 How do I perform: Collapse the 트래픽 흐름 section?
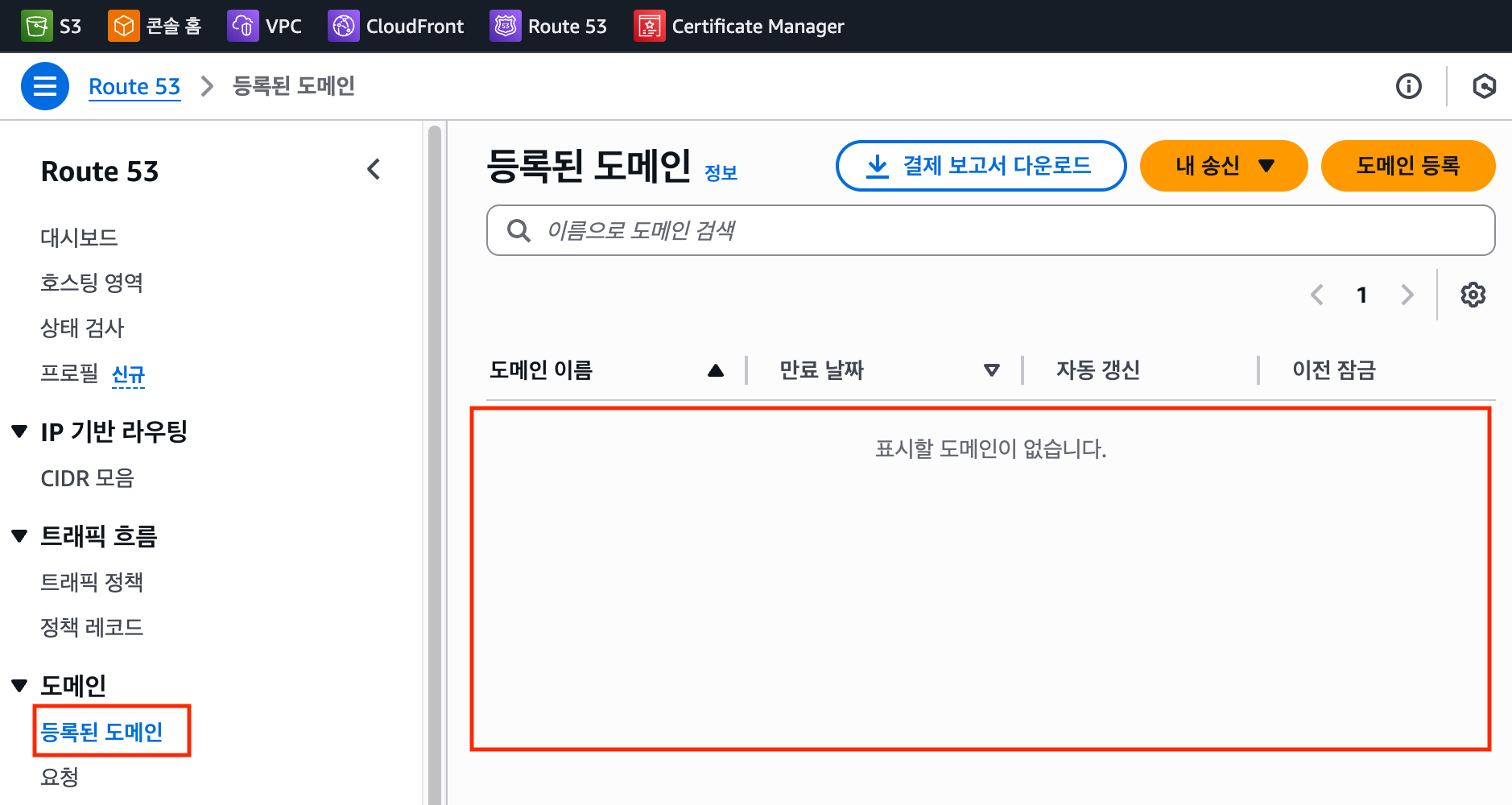click(x=20, y=536)
